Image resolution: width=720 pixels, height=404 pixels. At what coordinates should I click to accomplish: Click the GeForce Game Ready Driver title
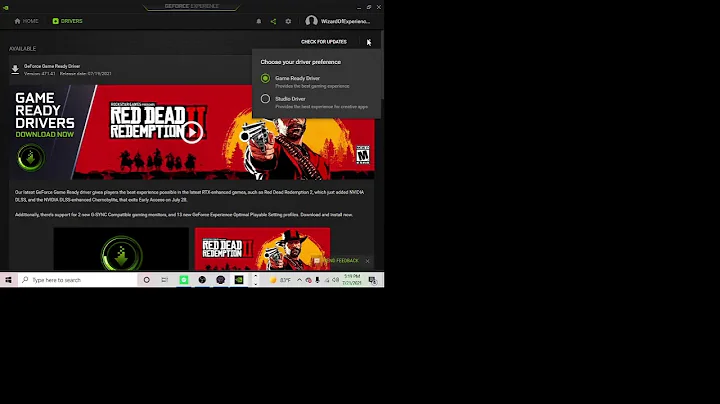52,66
